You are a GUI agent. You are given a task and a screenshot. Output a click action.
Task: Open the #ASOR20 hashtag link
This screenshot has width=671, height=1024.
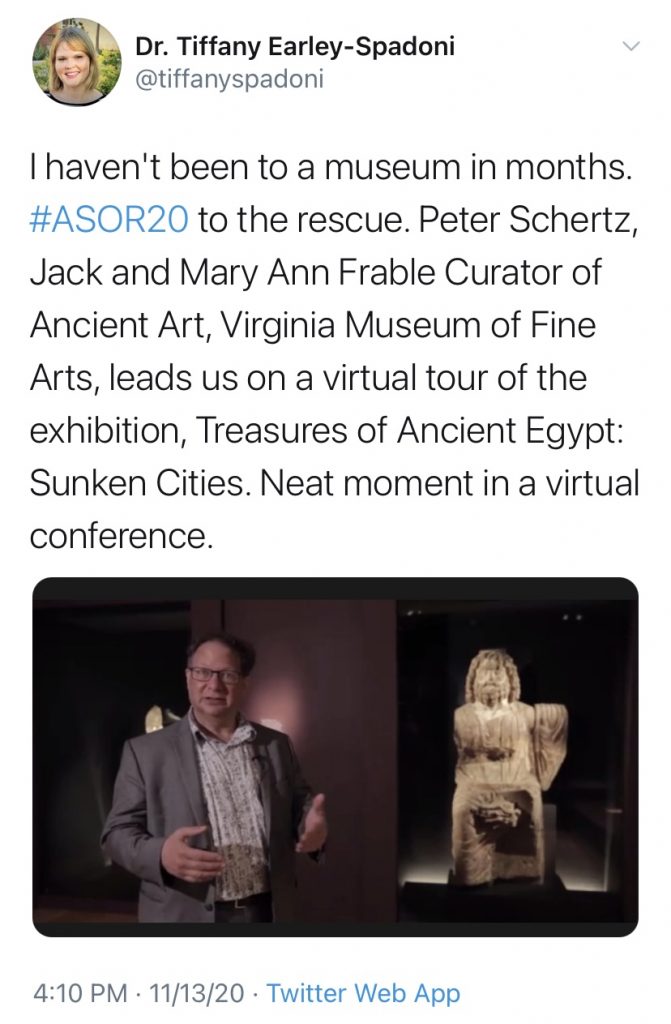point(109,219)
